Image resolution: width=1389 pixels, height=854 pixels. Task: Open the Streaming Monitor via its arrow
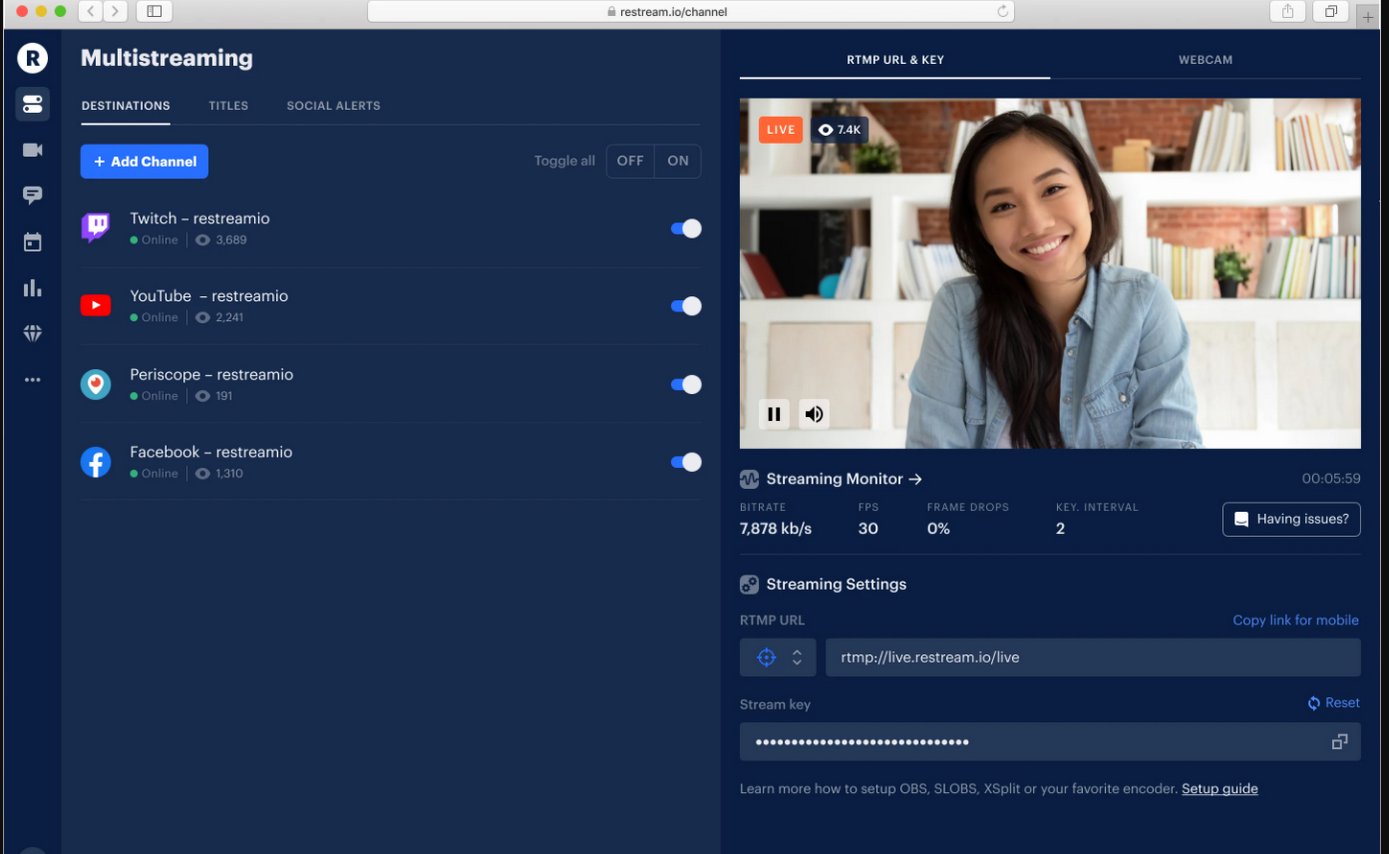[916, 478]
